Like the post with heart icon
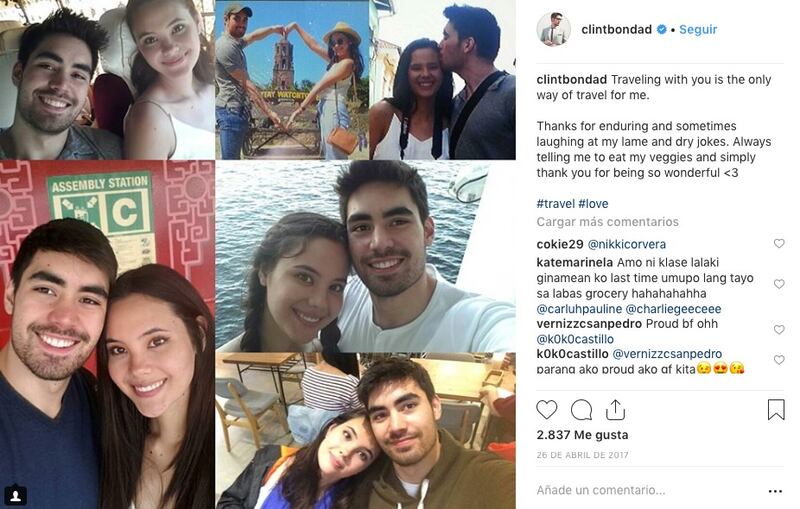The image size is (800, 509). (x=546, y=410)
